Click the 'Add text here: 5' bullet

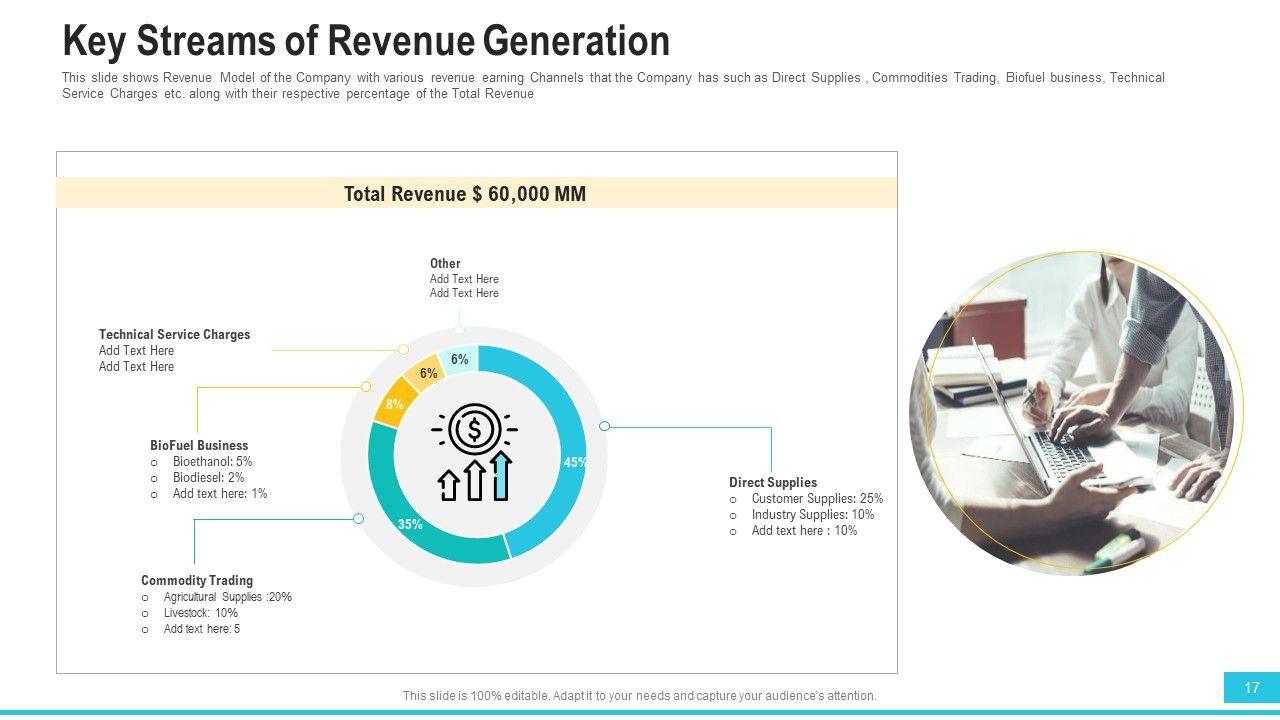tap(202, 629)
